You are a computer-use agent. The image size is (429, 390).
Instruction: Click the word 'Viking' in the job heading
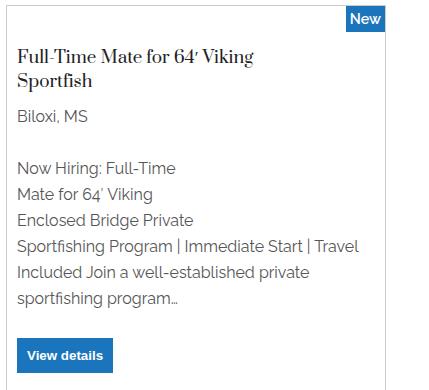(x=228, y=57)
